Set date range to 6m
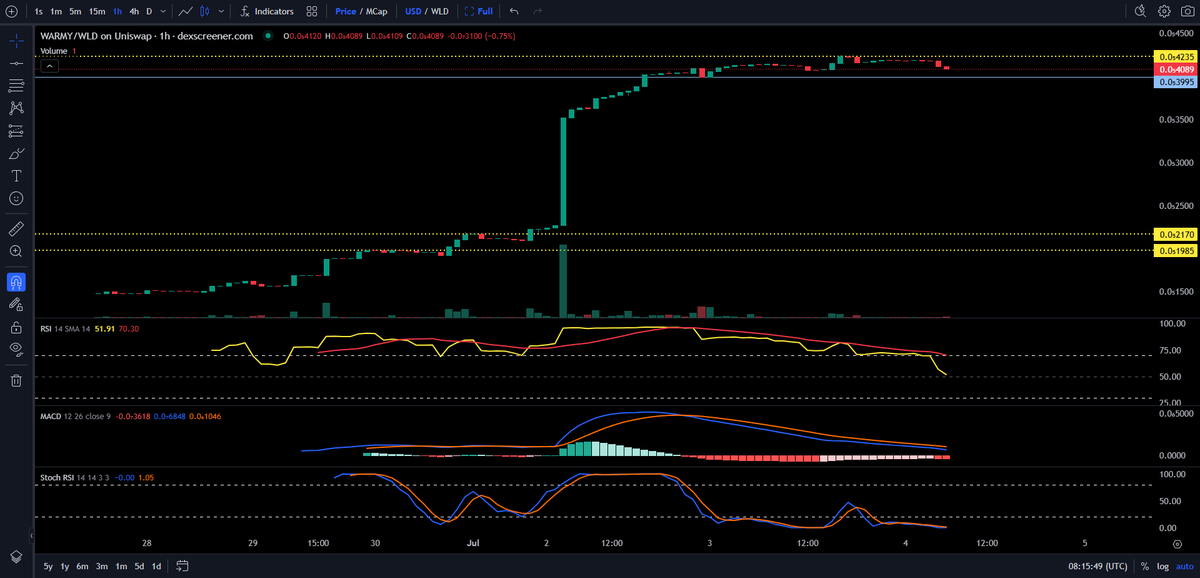 tap(83, 566)
